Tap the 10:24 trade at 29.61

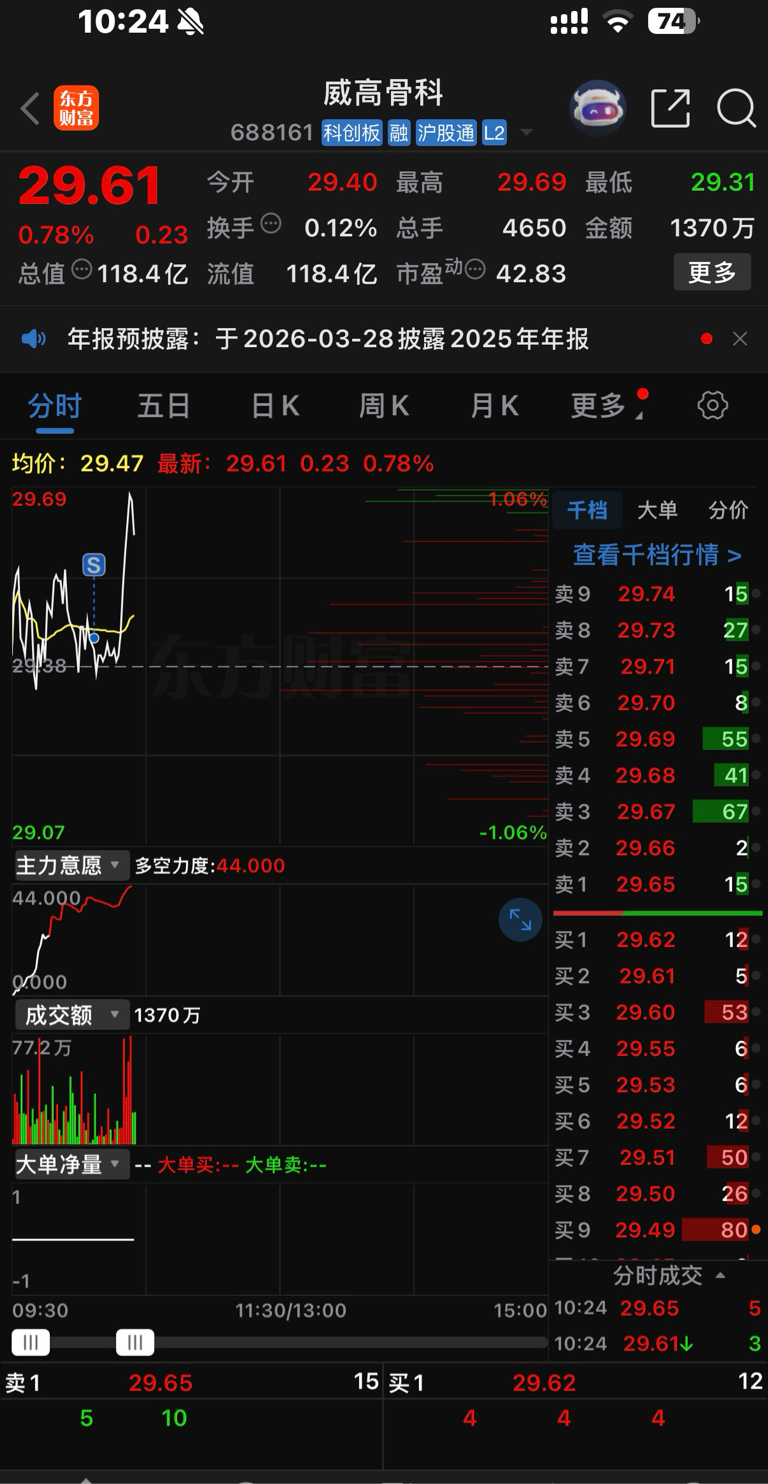coord(657,1344)
